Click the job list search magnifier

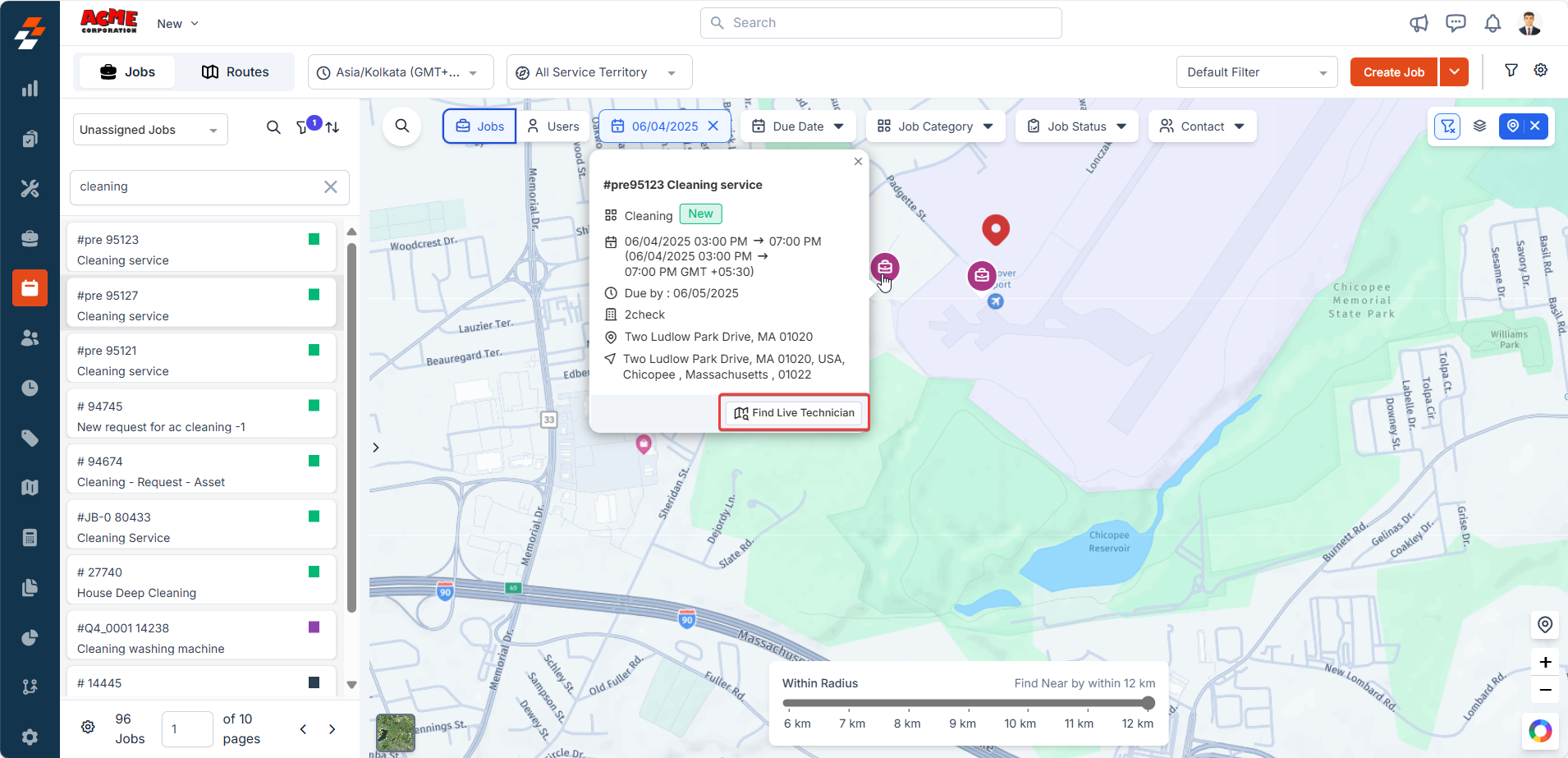tap(273, 127)
